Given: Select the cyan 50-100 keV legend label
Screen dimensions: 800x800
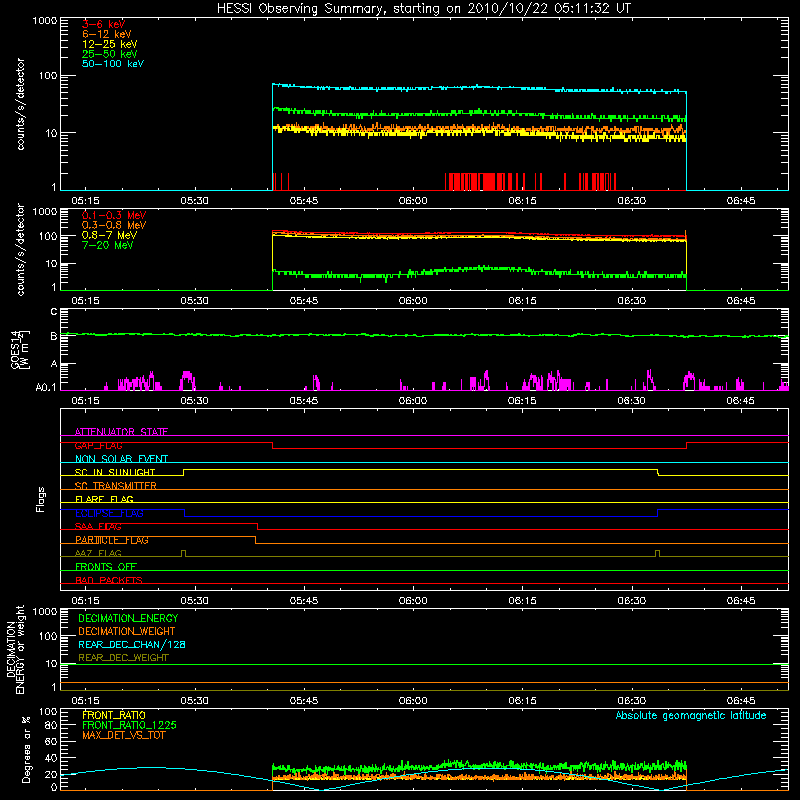Looking at the screenshot, I should tap(113, 64).
